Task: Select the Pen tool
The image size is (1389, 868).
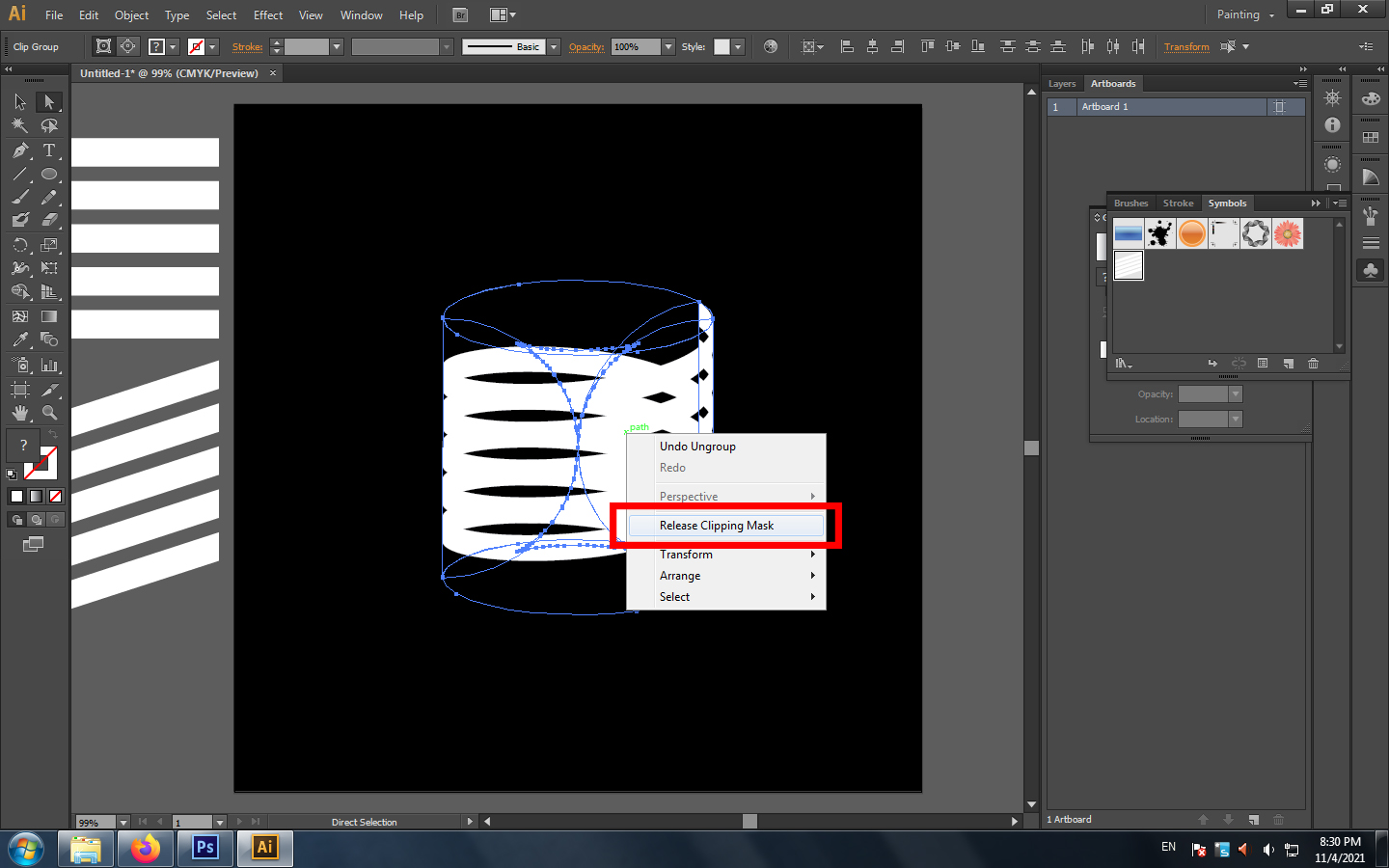Action: click(x=20, y=150)
